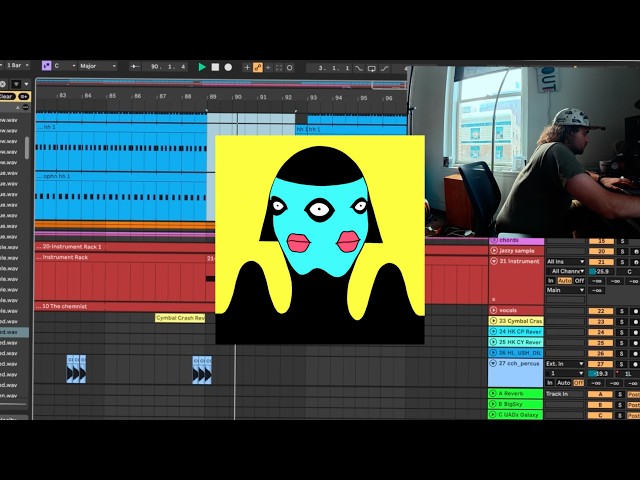Click 26 HL track header icon
The height and width of the screenshot is (480, 640).
(x=494, y=353)
